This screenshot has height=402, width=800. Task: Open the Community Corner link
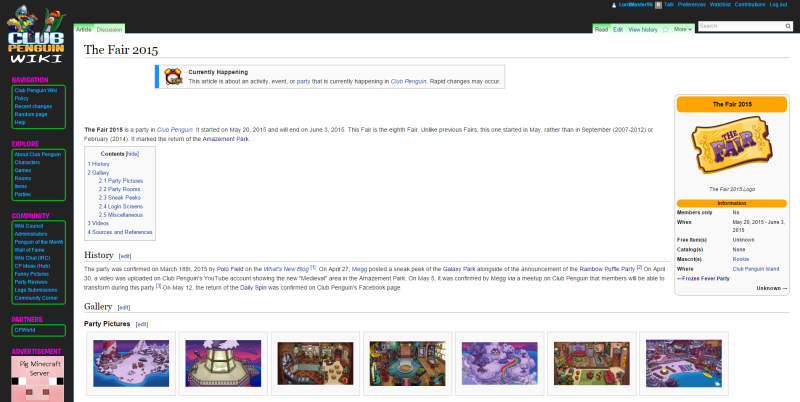(x=36, y=298)
